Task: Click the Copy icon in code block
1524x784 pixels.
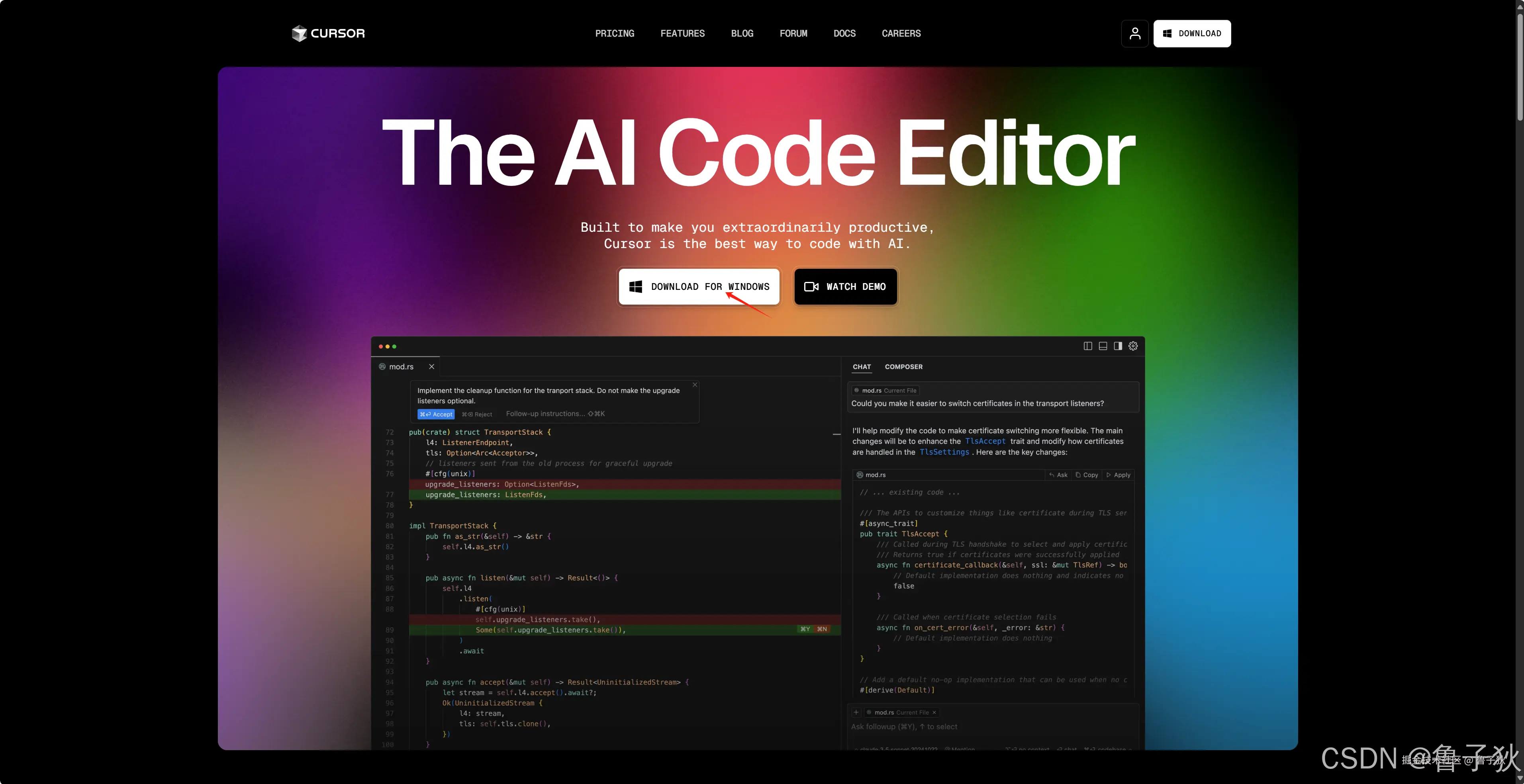Action: pos(1087,475)
